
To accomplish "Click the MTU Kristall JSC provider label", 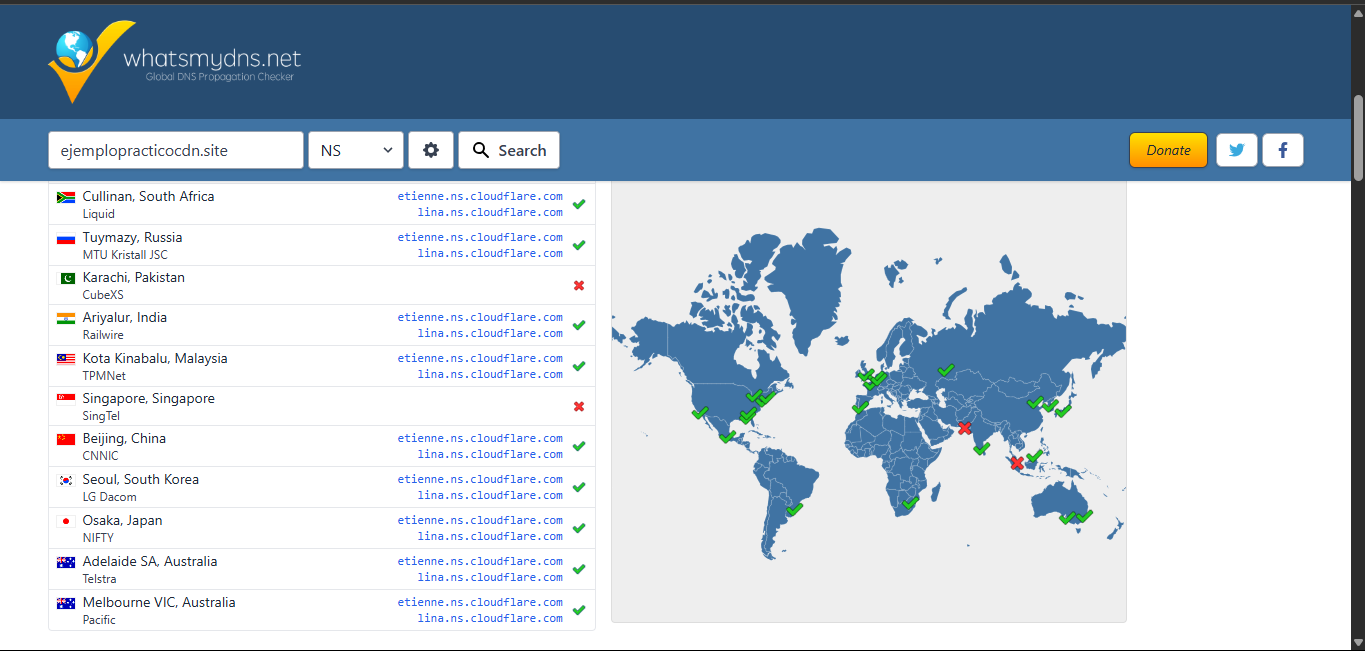I will pyautogui.click(x=125, y=255).
